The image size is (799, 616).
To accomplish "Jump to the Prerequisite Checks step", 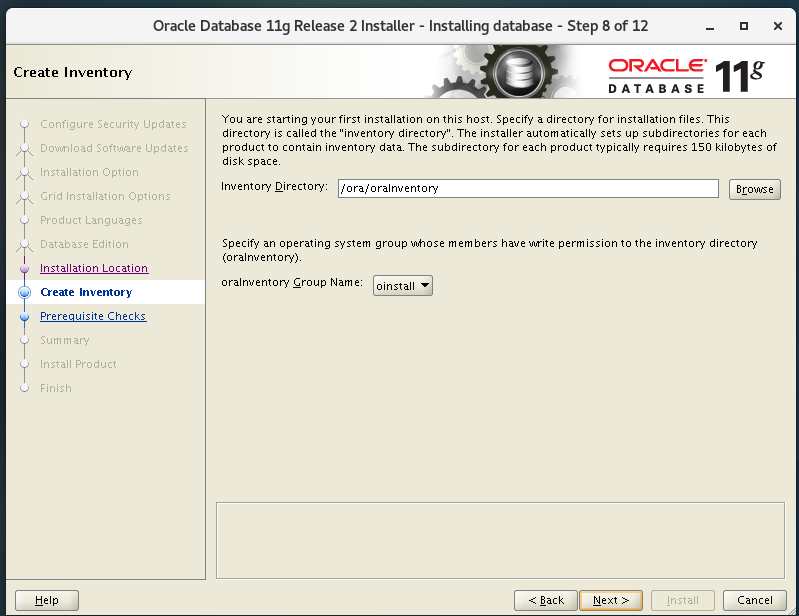I will pos(93,316).
